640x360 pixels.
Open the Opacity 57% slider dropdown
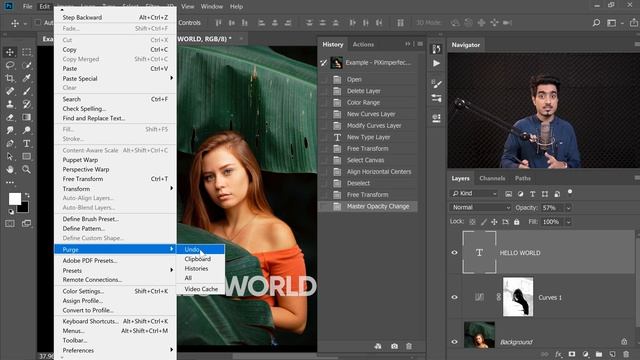(x=568, y=208)
